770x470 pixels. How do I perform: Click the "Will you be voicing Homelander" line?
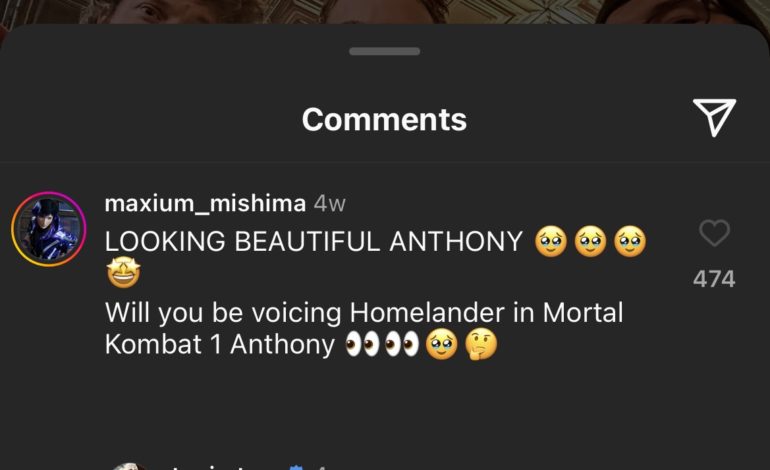[364, 312]
